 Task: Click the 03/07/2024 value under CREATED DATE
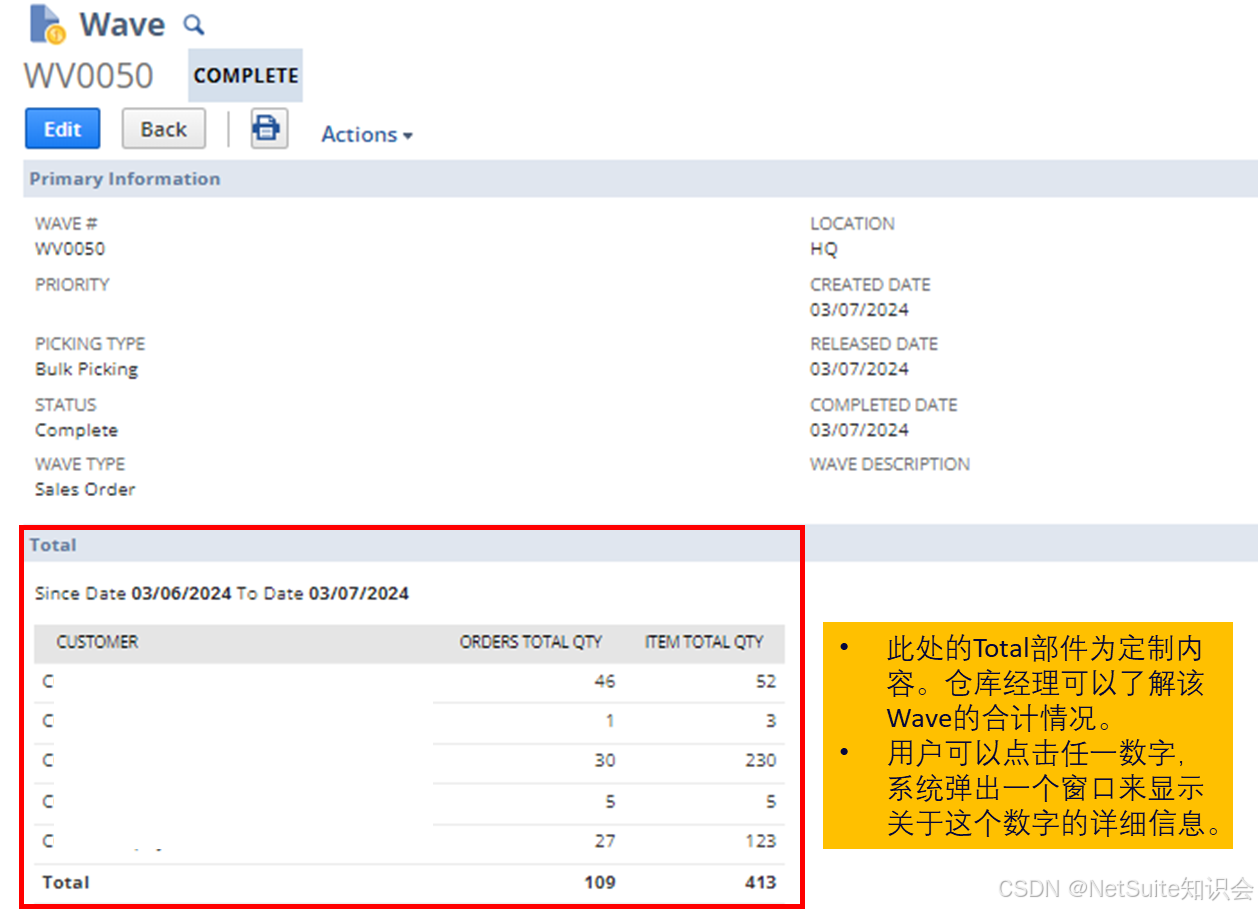click(x=859, y=310)
